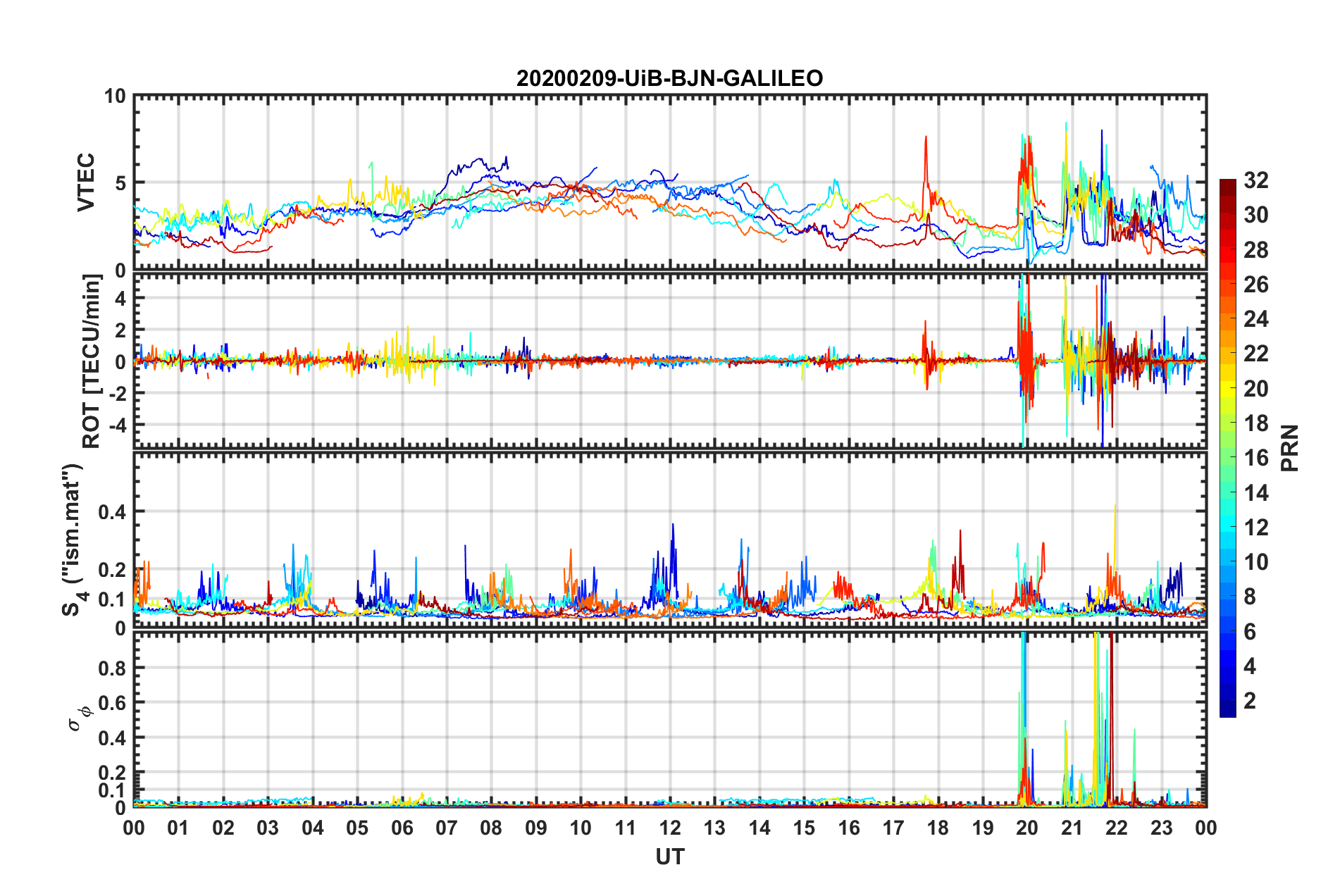Click S4 panel y-axis tick 0.4
Viewport: 1340px width, 896px height.
tap(111, 512)
